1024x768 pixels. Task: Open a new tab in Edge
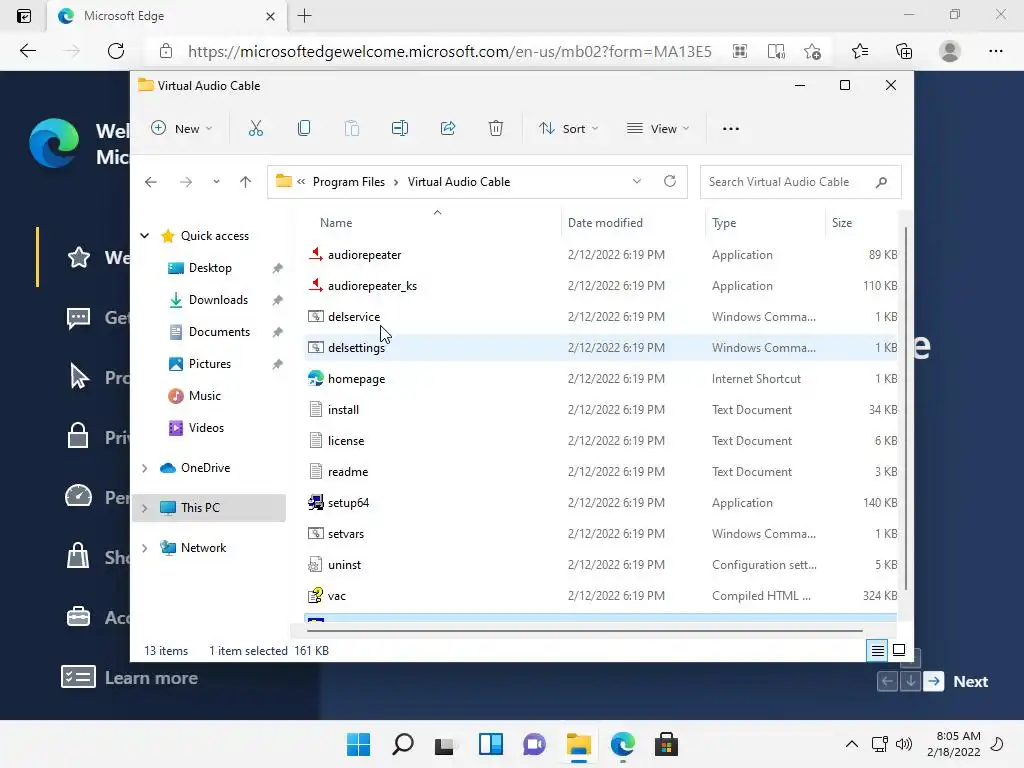coord(304,16)
